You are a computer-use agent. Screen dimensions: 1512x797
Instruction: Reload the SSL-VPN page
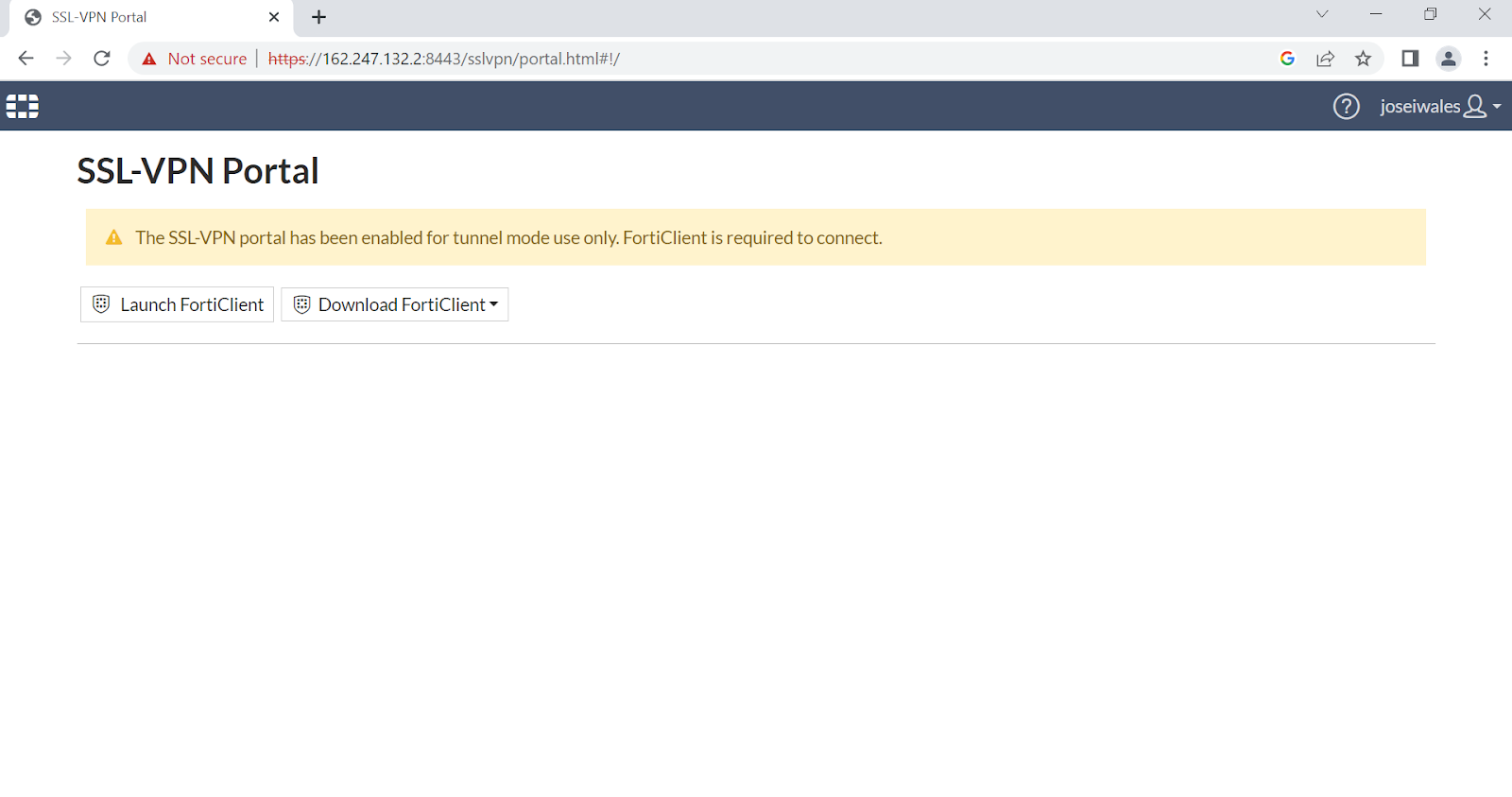point(102,59)
